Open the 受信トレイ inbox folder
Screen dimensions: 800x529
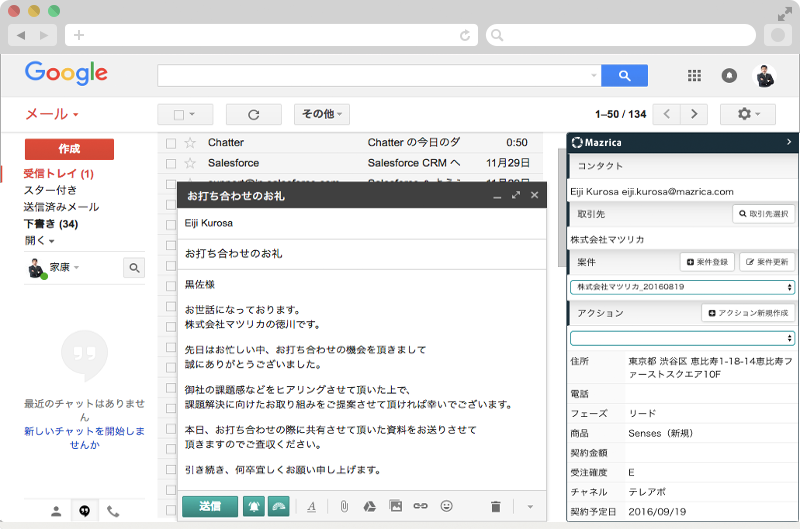[58, 174]
